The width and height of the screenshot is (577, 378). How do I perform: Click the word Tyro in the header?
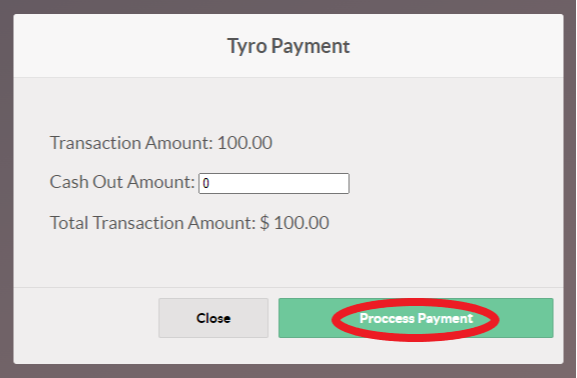(247, 47)
